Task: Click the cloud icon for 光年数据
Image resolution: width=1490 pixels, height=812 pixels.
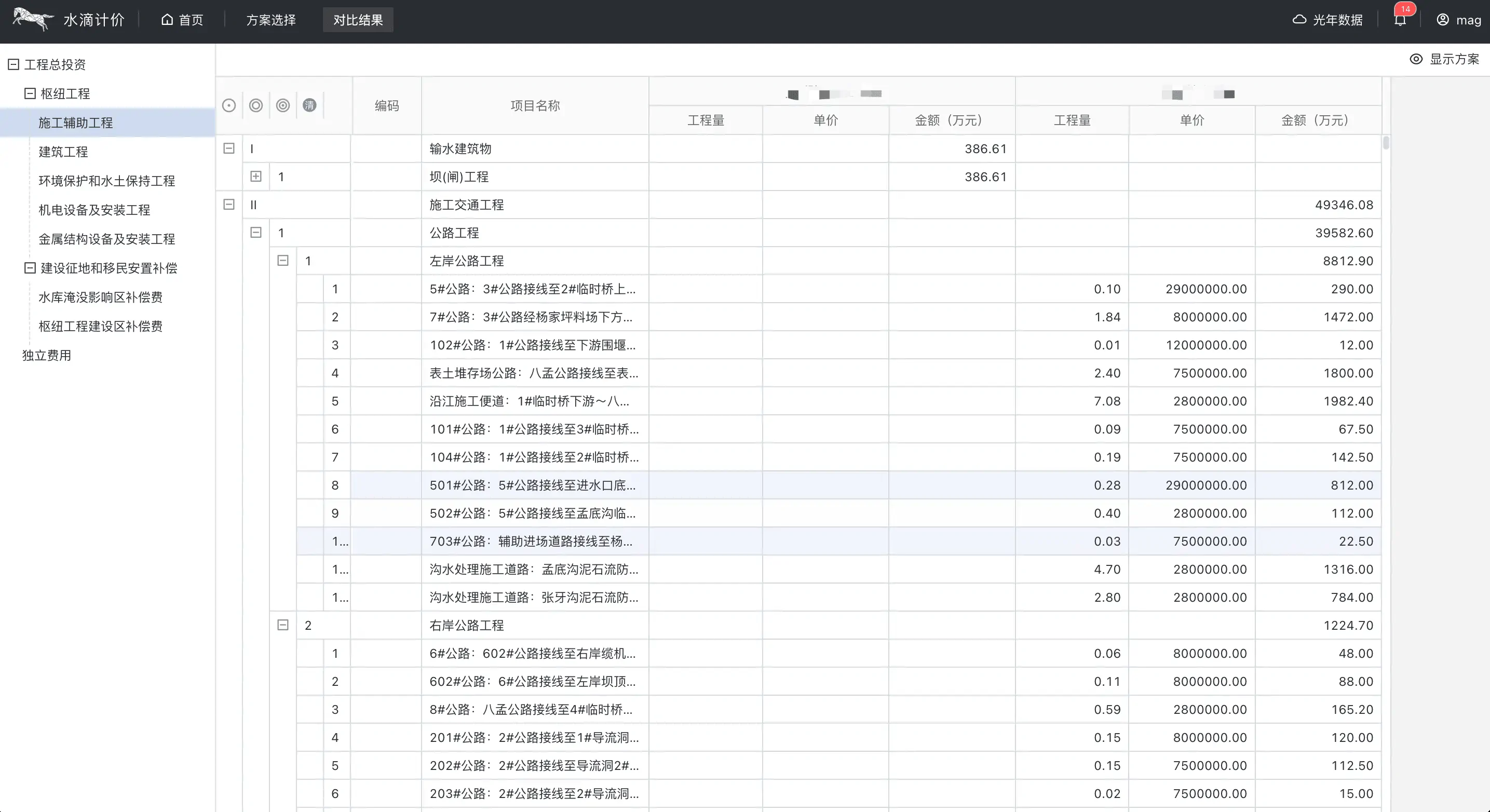Action: [1299, 20]
